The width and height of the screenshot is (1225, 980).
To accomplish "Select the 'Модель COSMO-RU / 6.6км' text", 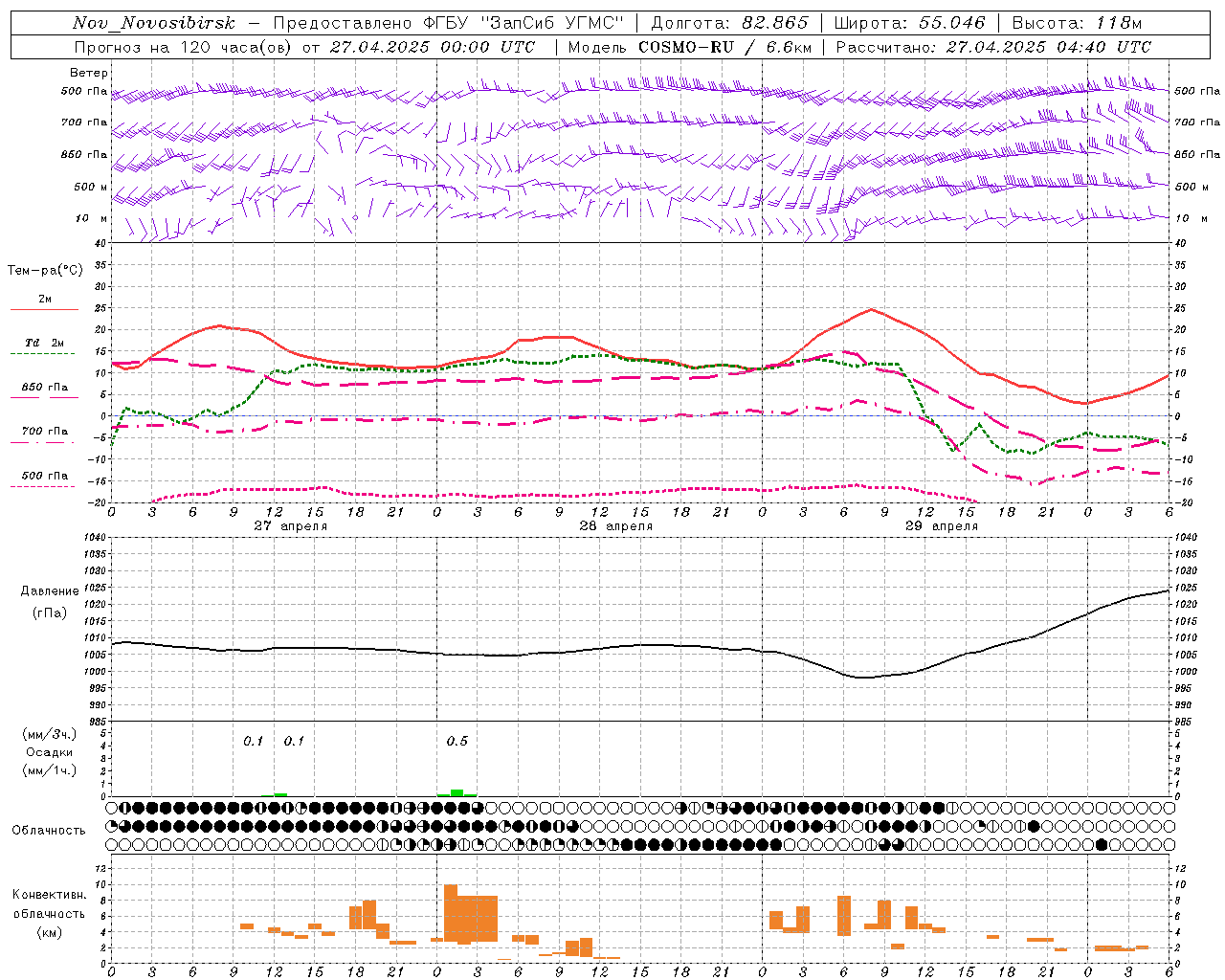I will click(x=688, y=47).
